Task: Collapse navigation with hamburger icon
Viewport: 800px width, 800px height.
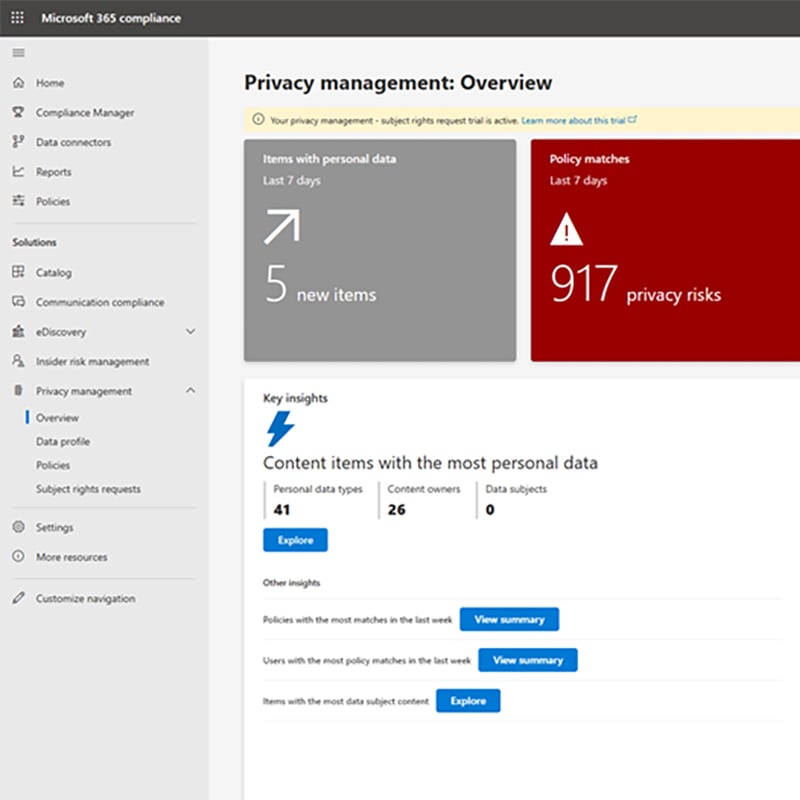Action: tap(18, 53)
